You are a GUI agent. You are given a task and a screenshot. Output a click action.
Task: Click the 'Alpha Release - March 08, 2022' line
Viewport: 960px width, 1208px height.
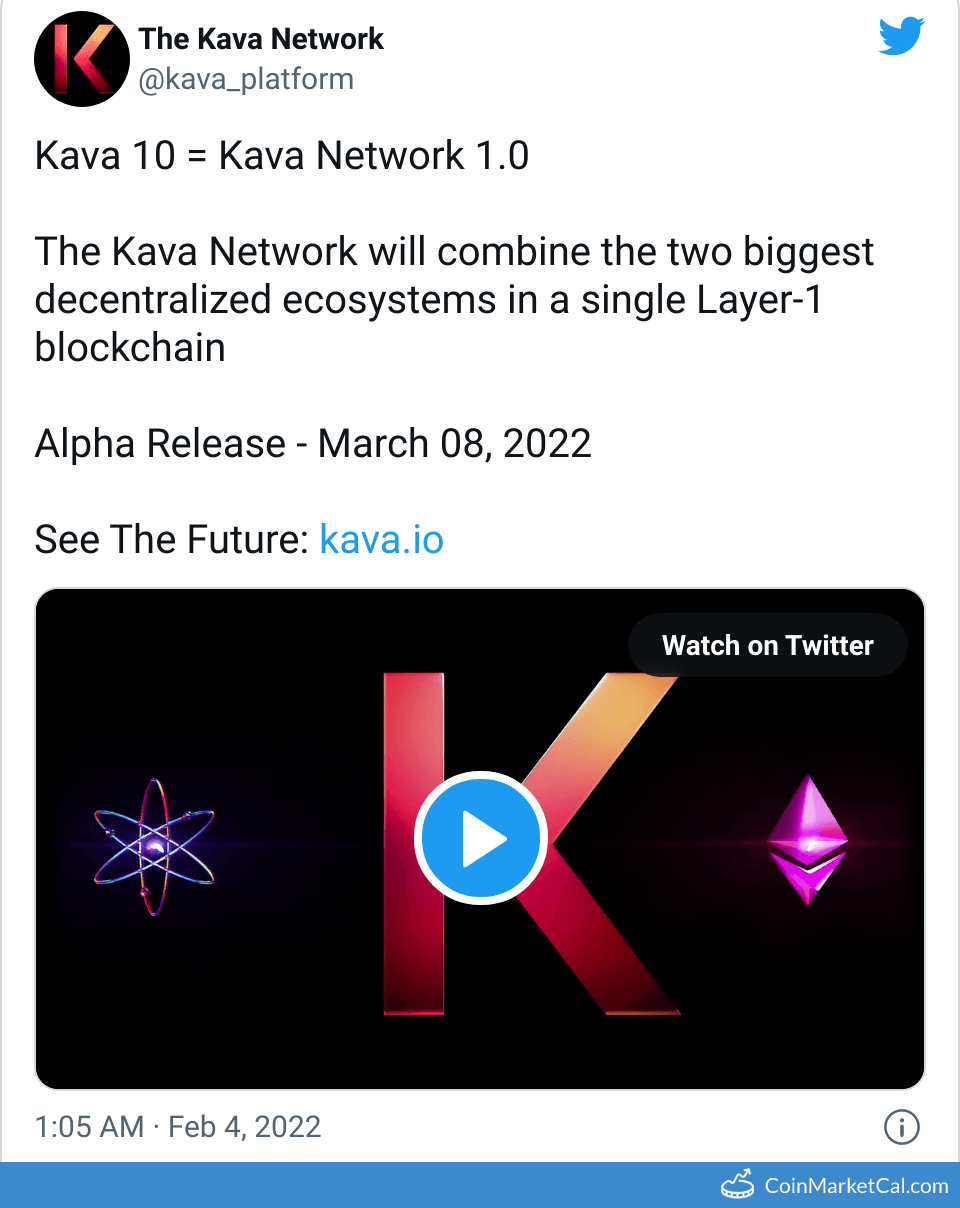[313, 443]
